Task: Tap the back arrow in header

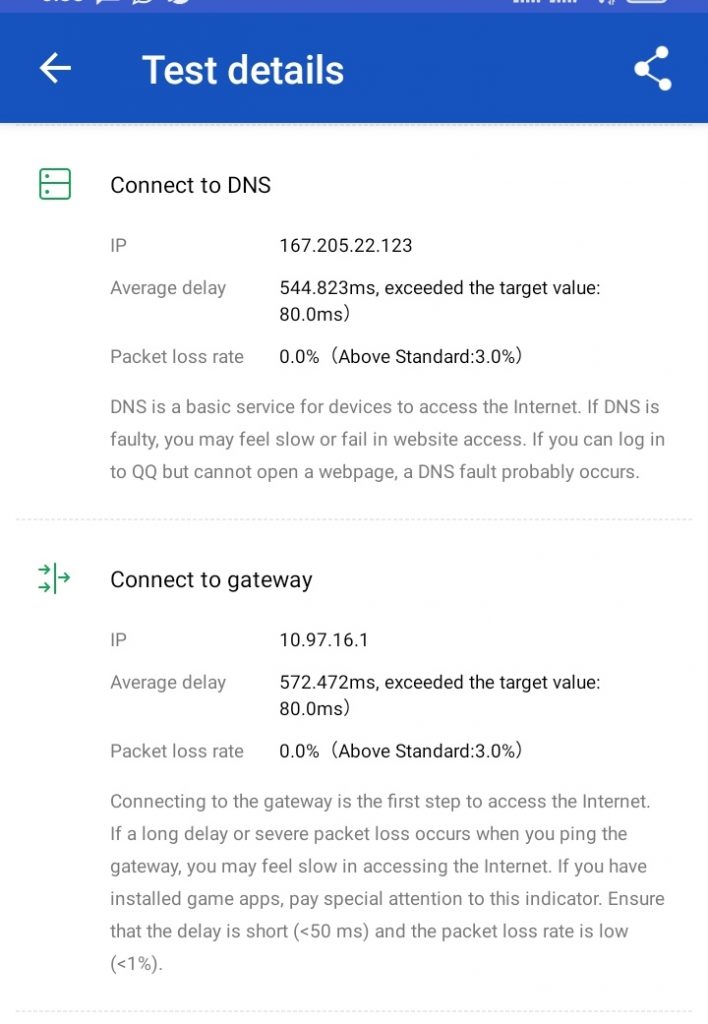Action: (x=55, y=68)
